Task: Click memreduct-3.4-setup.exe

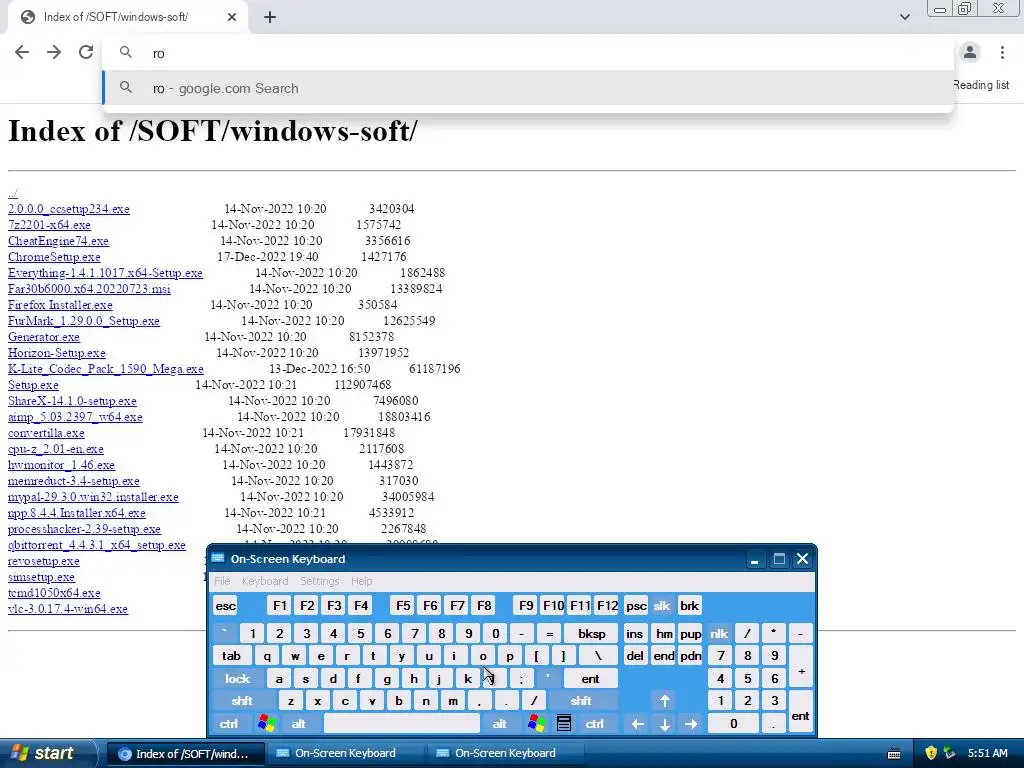Action: pos(74,481)
